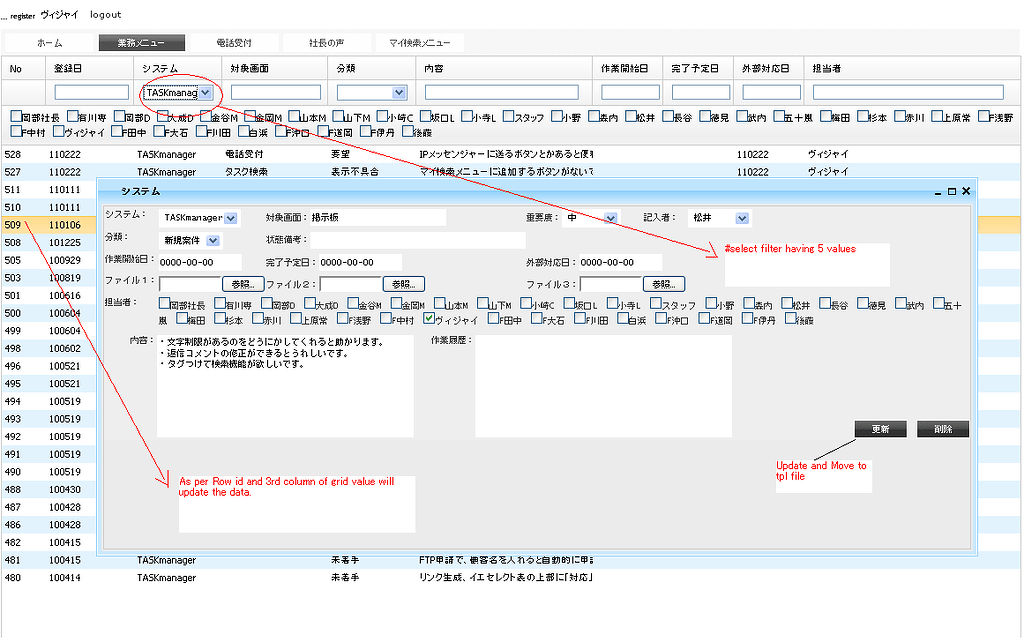Image resolution: width=1024 pixels, height=642 pixels.
Task: Click the 要望 cell in row 528
Action: (x=341, y=155)
